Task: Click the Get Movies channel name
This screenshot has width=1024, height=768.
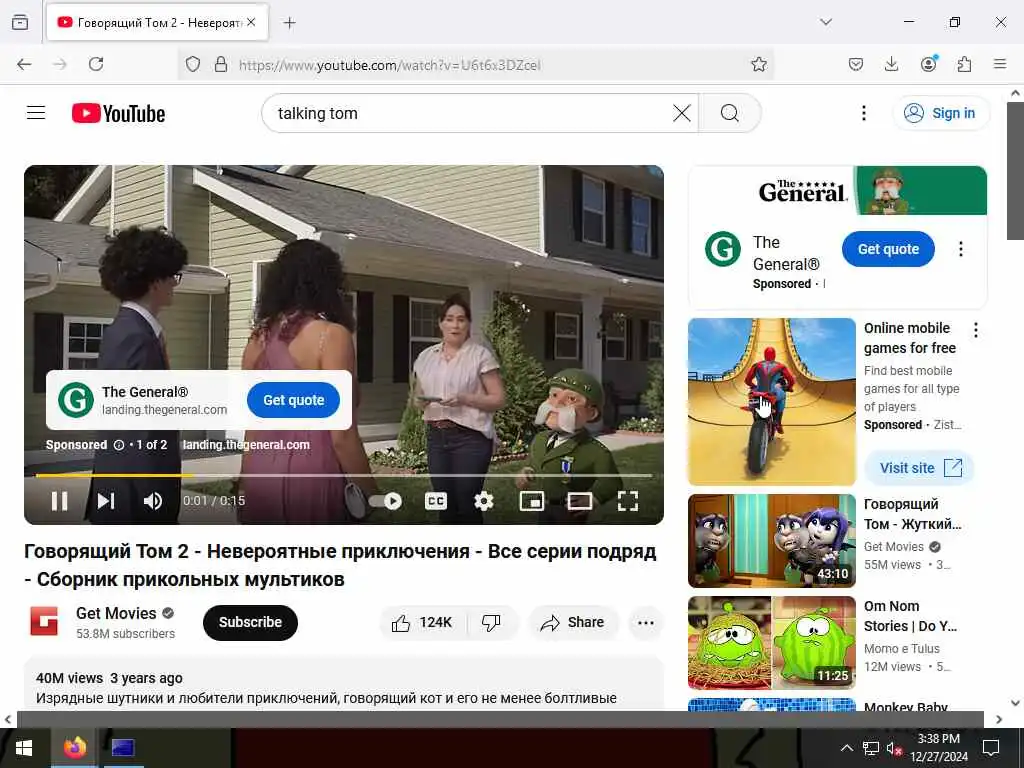Action: click(116, 613)
